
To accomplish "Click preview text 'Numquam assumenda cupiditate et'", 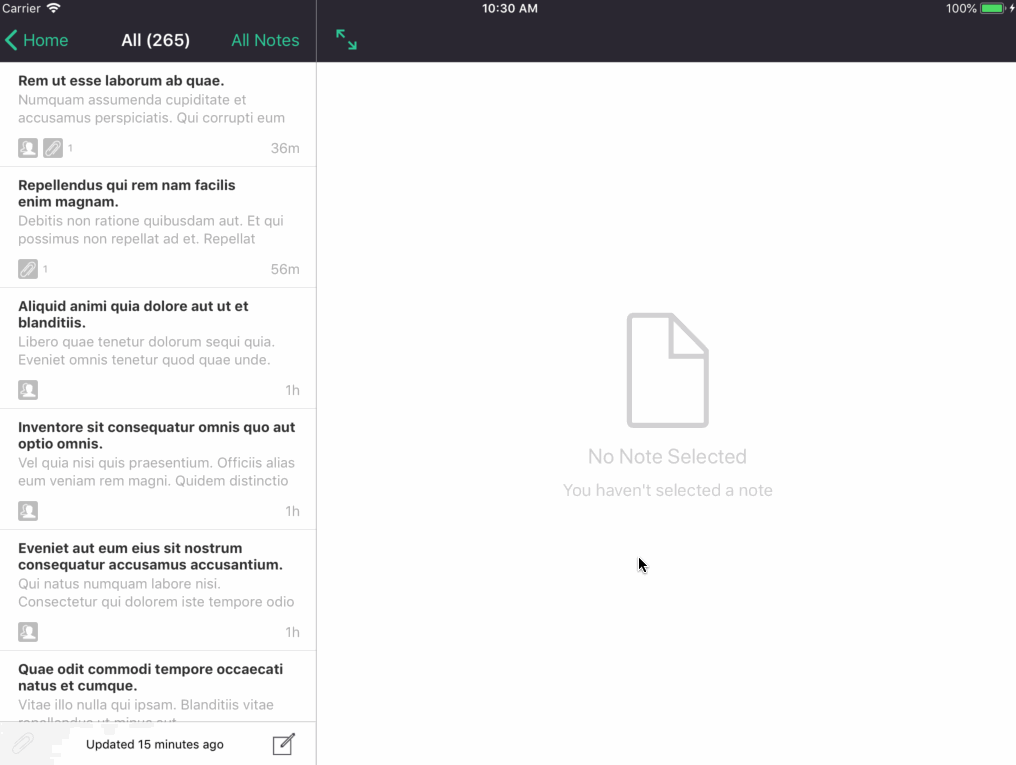I will [x=132, y=100].
